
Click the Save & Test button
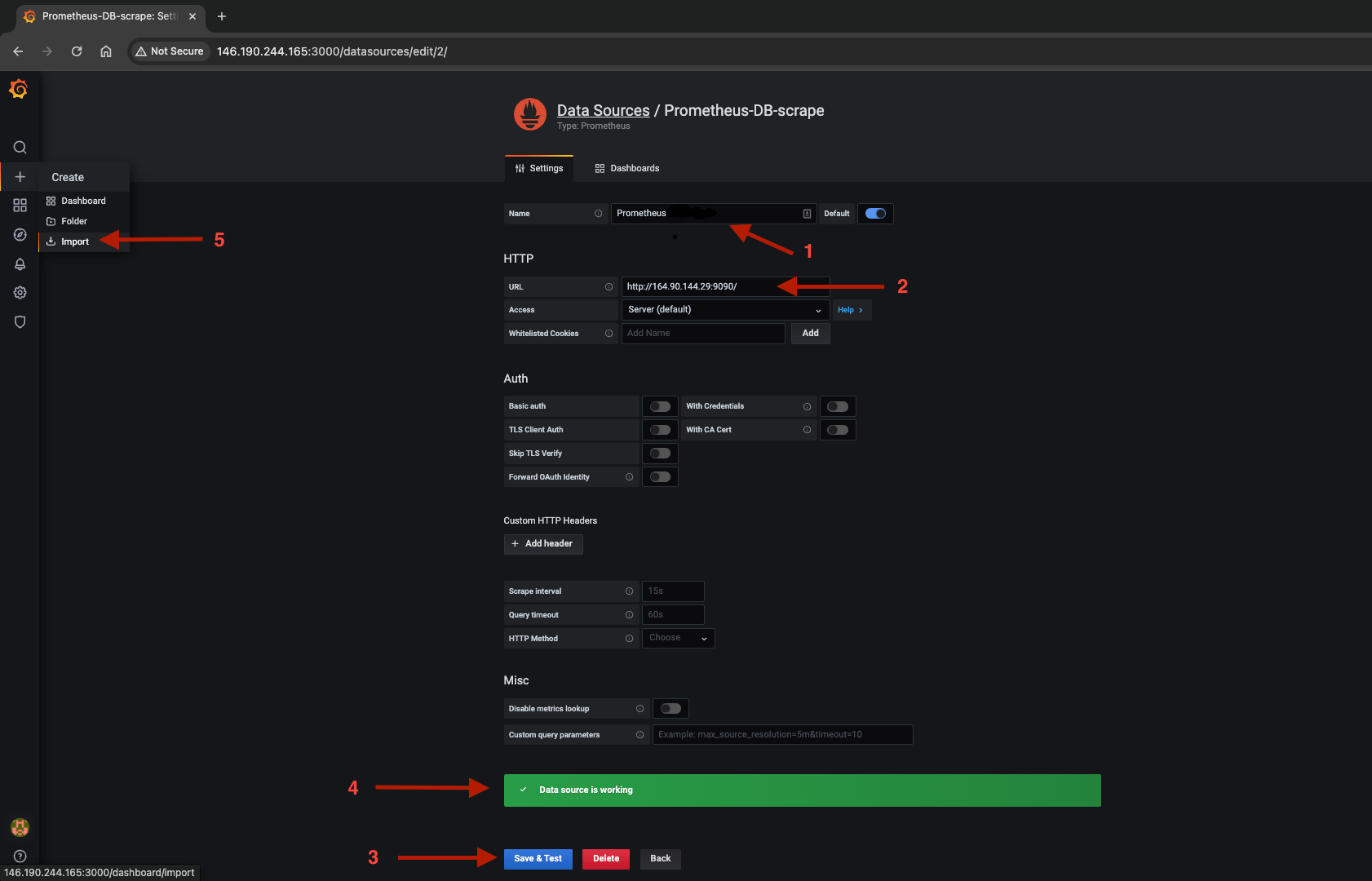click(x=538, y=858)
